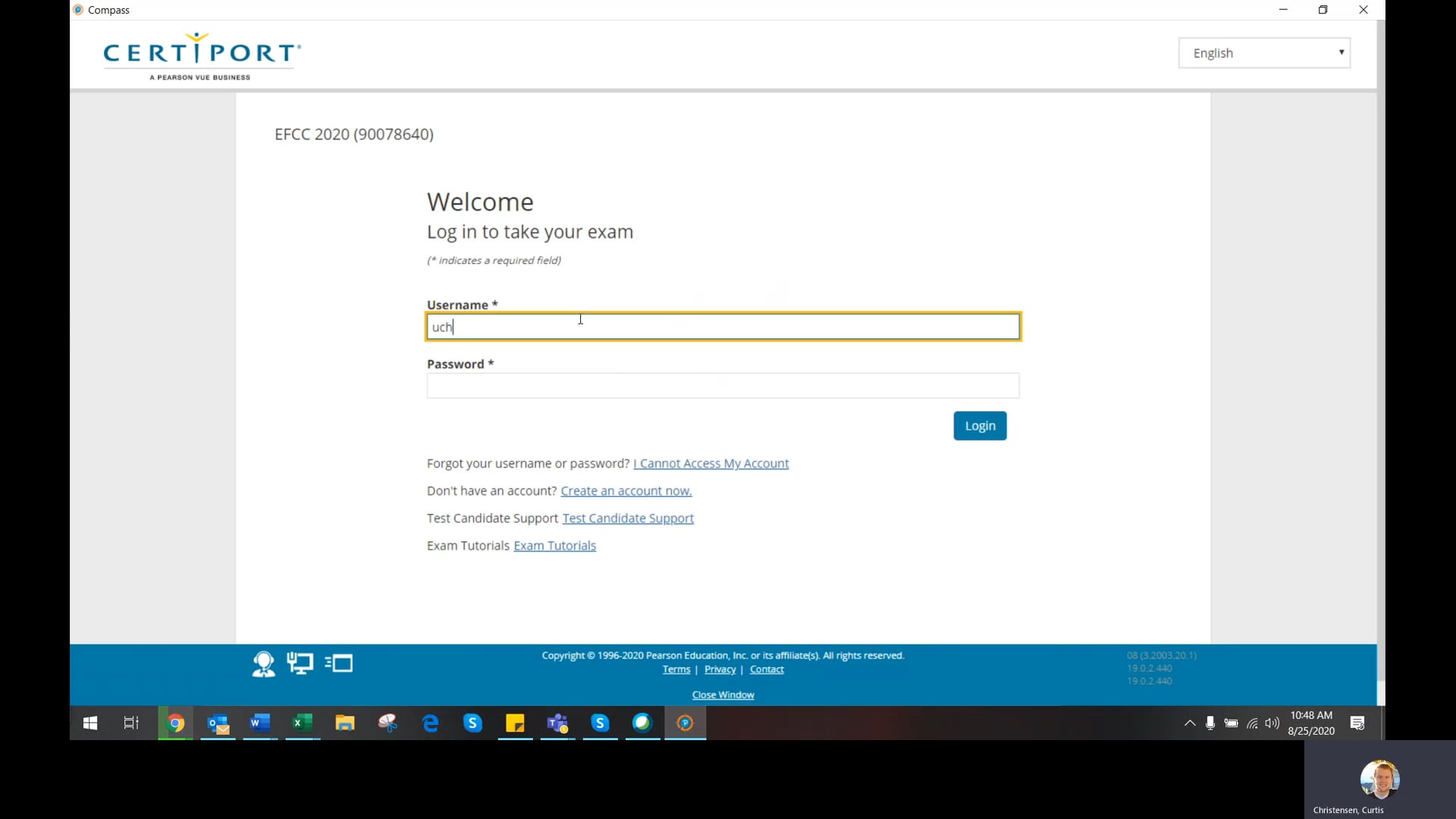Click the dropdown arrow on language picker

pyautogui.click(x=1342, y=52)
